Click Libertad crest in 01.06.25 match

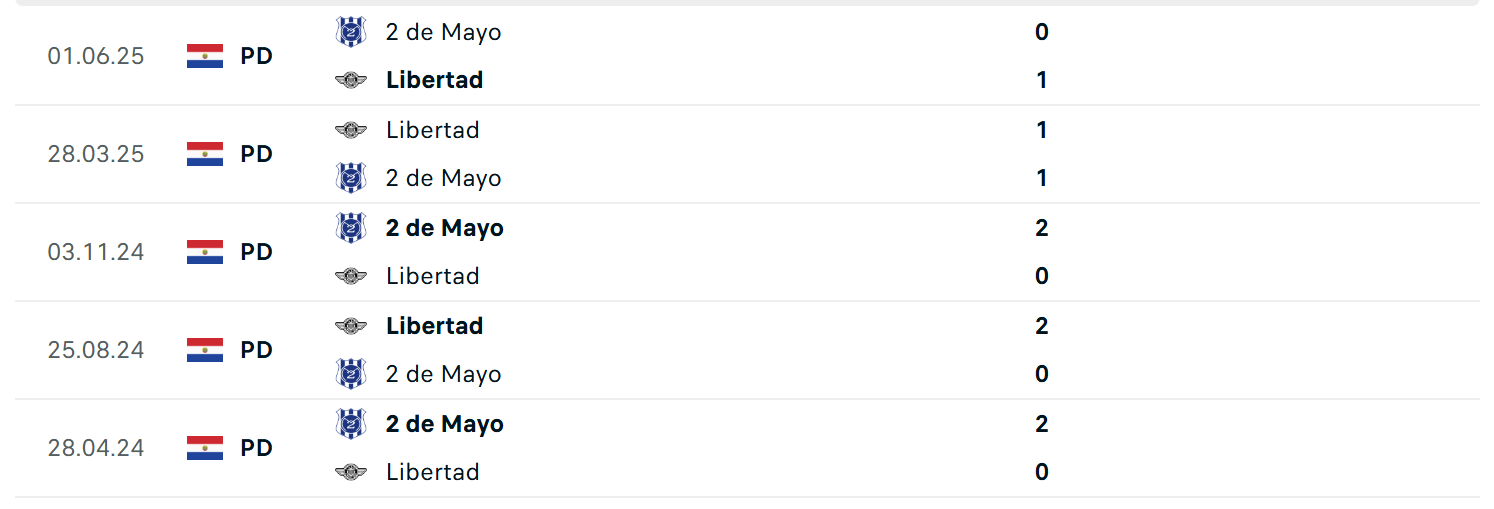(351, 80)
